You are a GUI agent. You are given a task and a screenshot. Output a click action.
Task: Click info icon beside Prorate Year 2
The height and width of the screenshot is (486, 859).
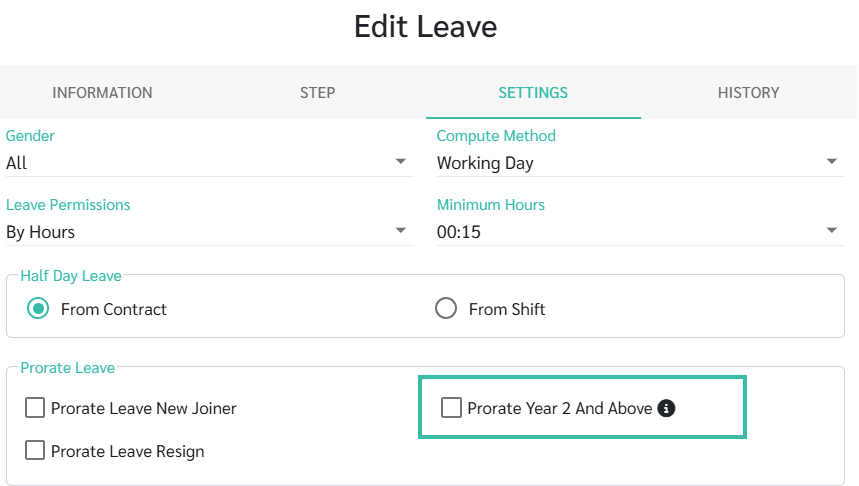coord(667,408)
